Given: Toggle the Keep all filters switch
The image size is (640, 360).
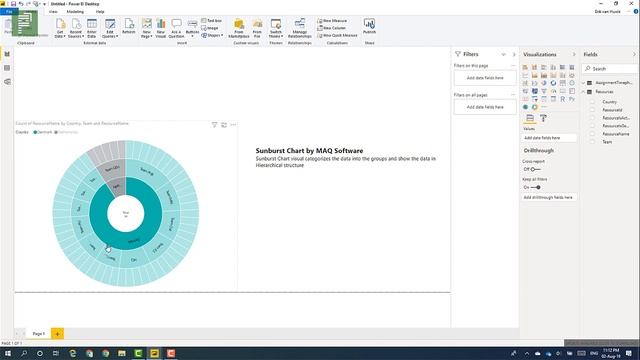Looking at the screenshot, I should 536,187.
